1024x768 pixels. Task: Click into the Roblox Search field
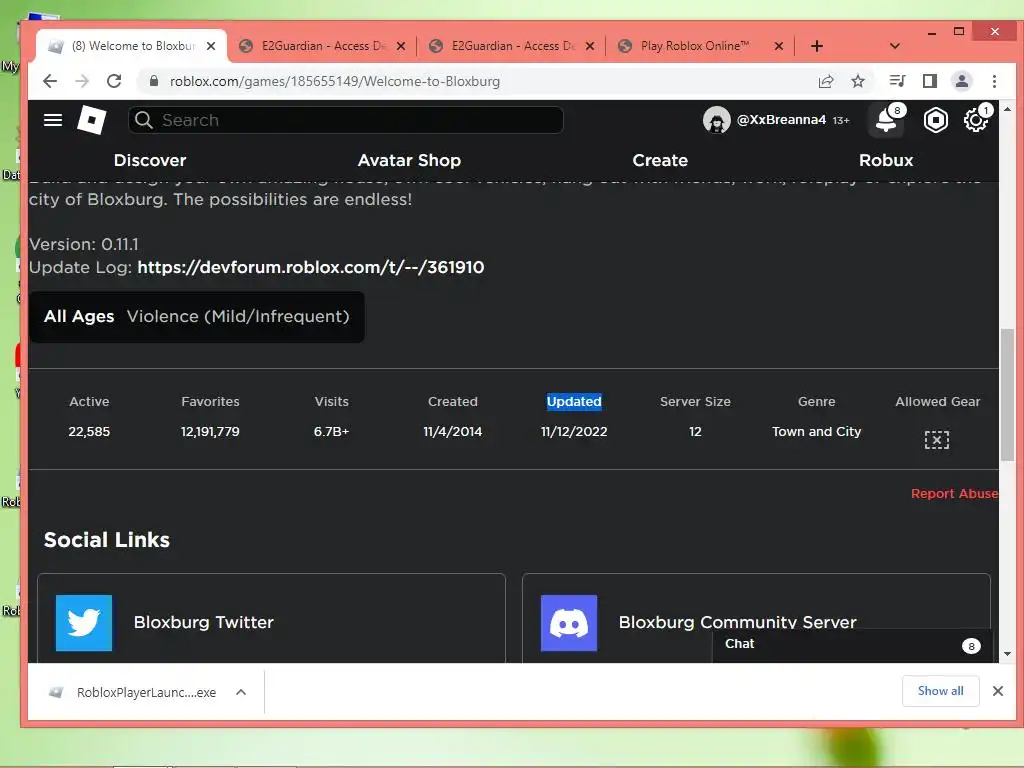pyautogui.click(x=346, y=120)
